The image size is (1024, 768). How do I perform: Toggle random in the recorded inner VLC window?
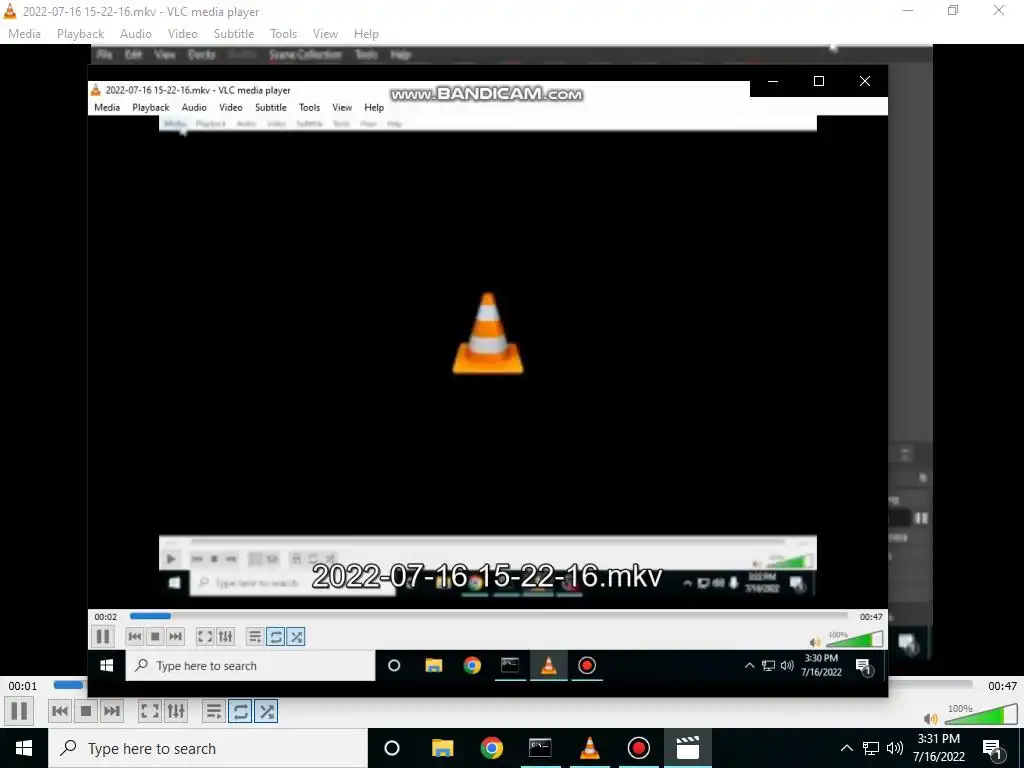(x=296, y=637)
